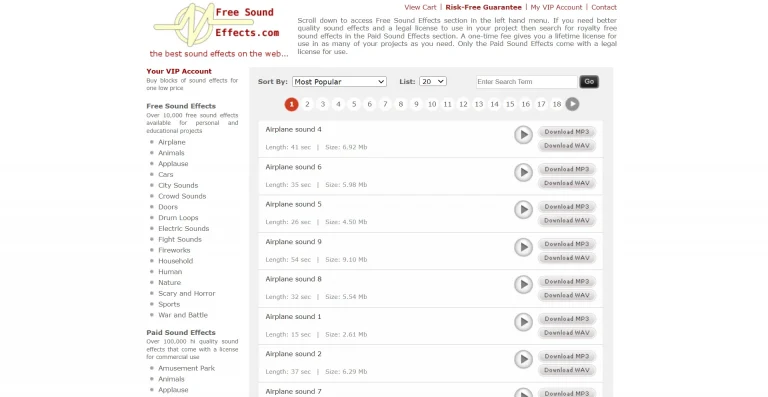This screenshot has height=397, width=768.
Task: Open War and Battle category
Action: 183,315
